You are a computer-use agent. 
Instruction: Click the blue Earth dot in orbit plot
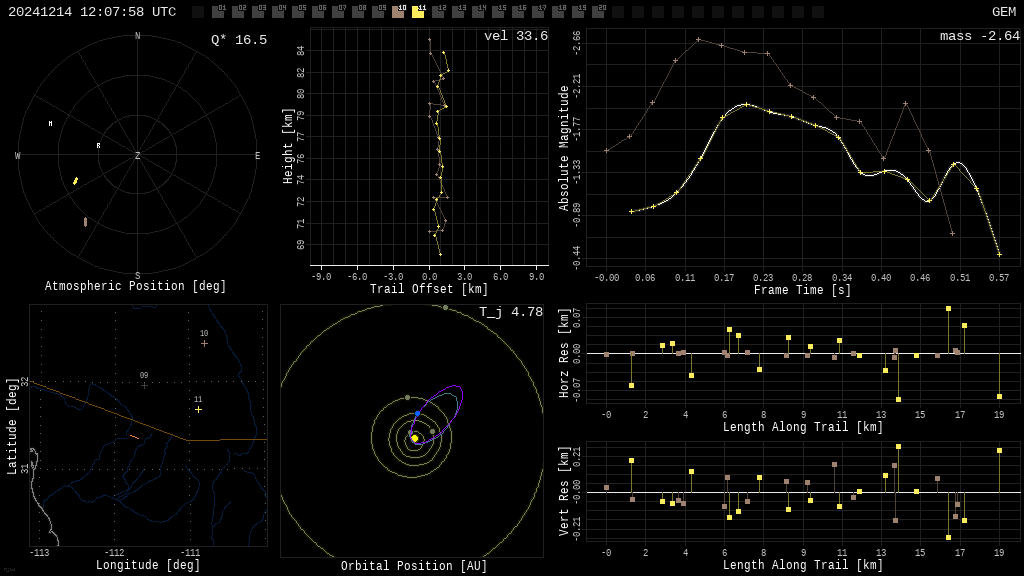[x=418, y=413]
